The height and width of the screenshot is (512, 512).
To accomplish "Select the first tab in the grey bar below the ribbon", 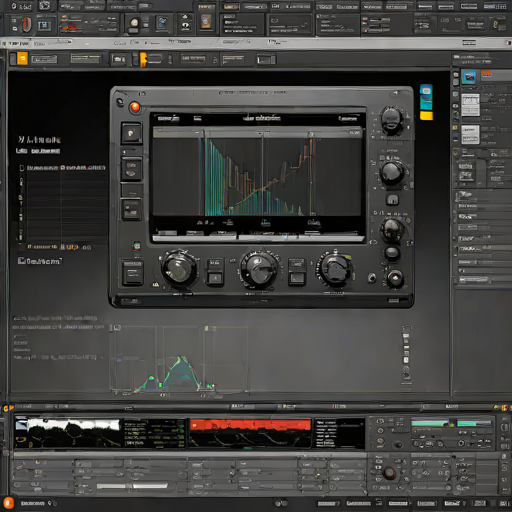I will pos(18,44).
